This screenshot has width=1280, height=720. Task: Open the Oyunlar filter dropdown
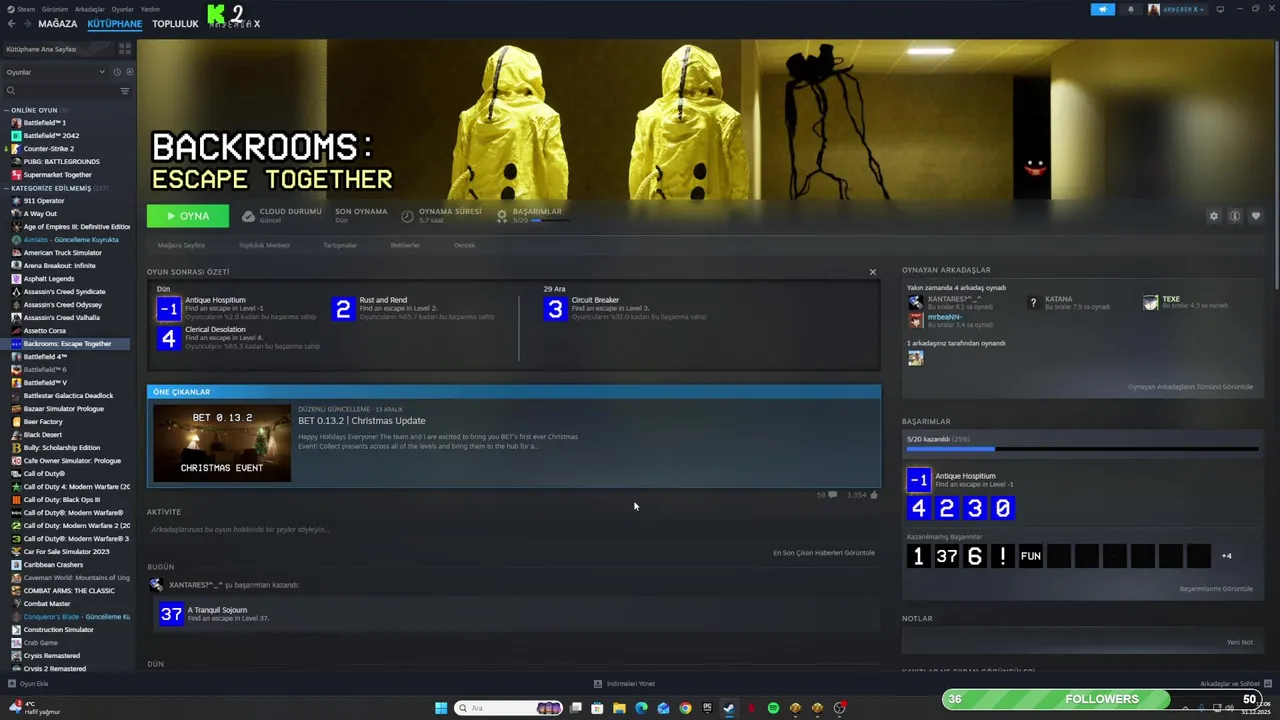tap(55, 72)
